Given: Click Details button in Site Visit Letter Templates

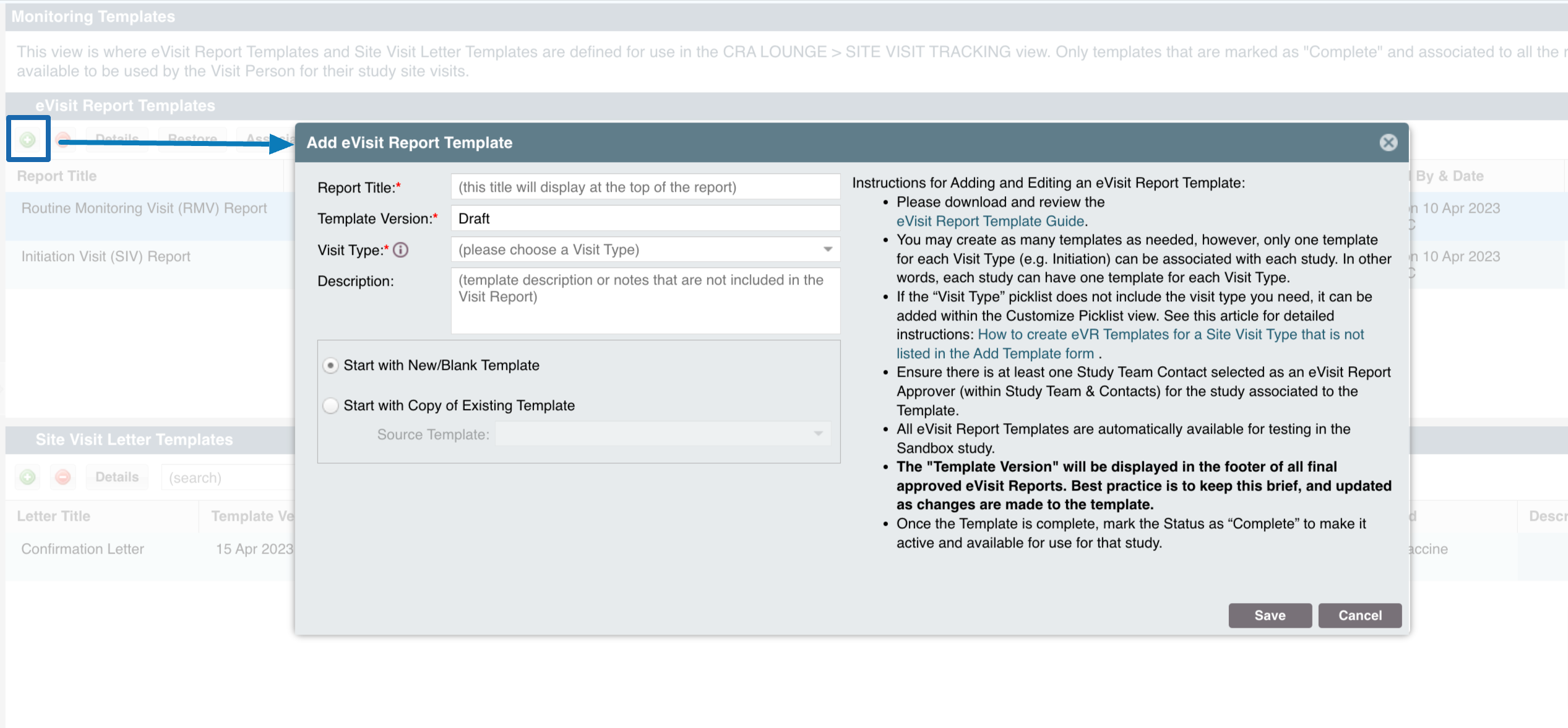Looking at the screenshot, I should pos(117,477).
